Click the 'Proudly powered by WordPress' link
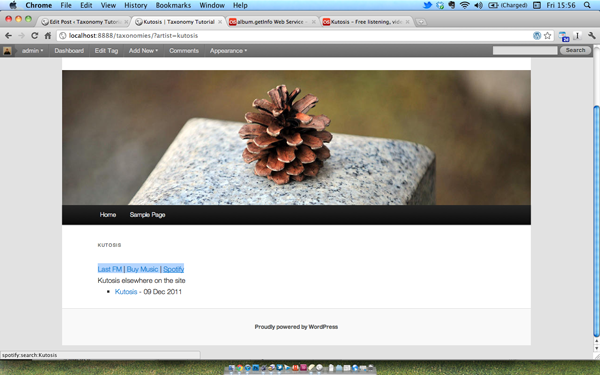Screen dimensions: 600x375 click(x=296, y=327)
